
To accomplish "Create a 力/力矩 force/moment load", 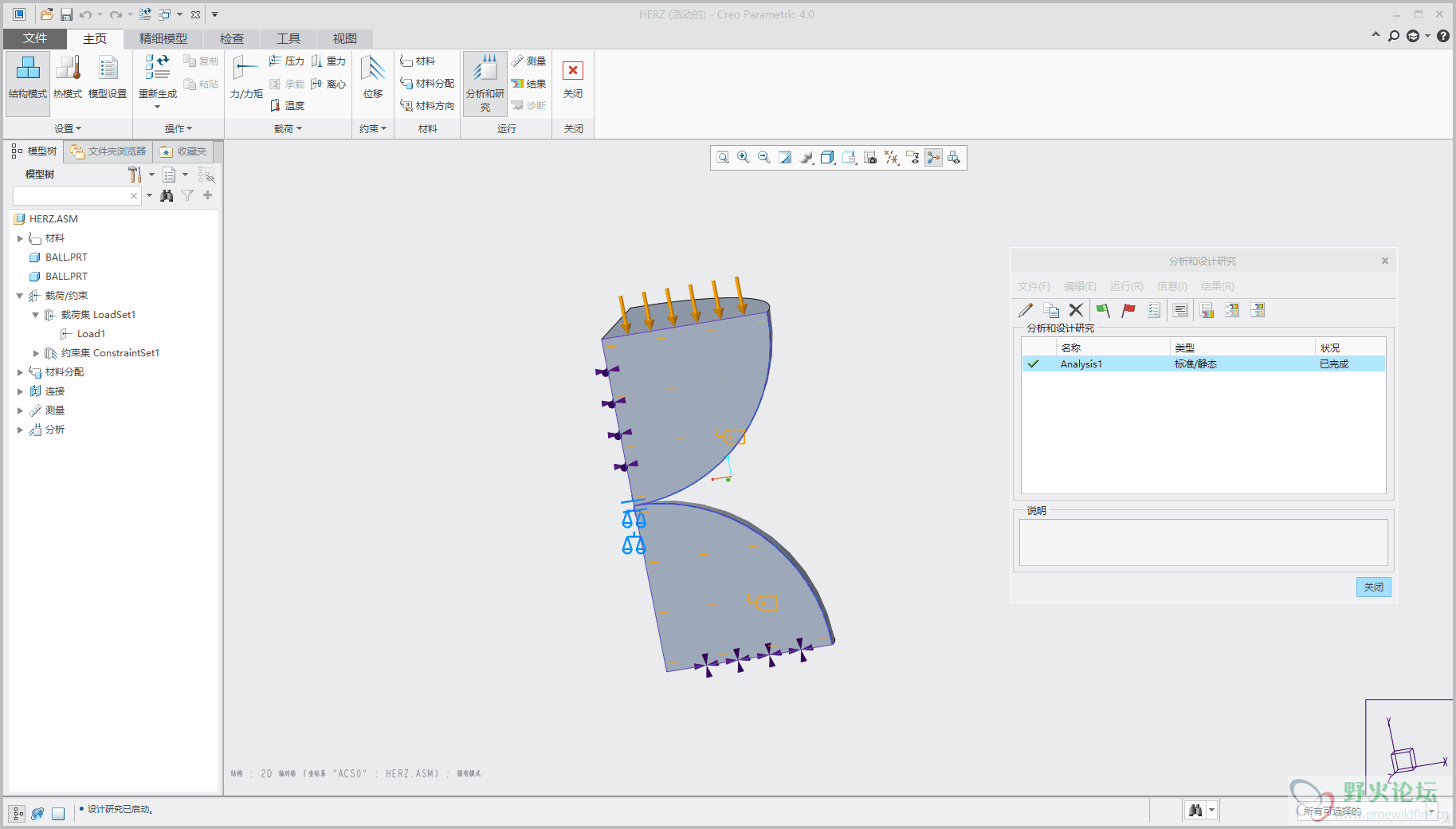I will point(246,78).
